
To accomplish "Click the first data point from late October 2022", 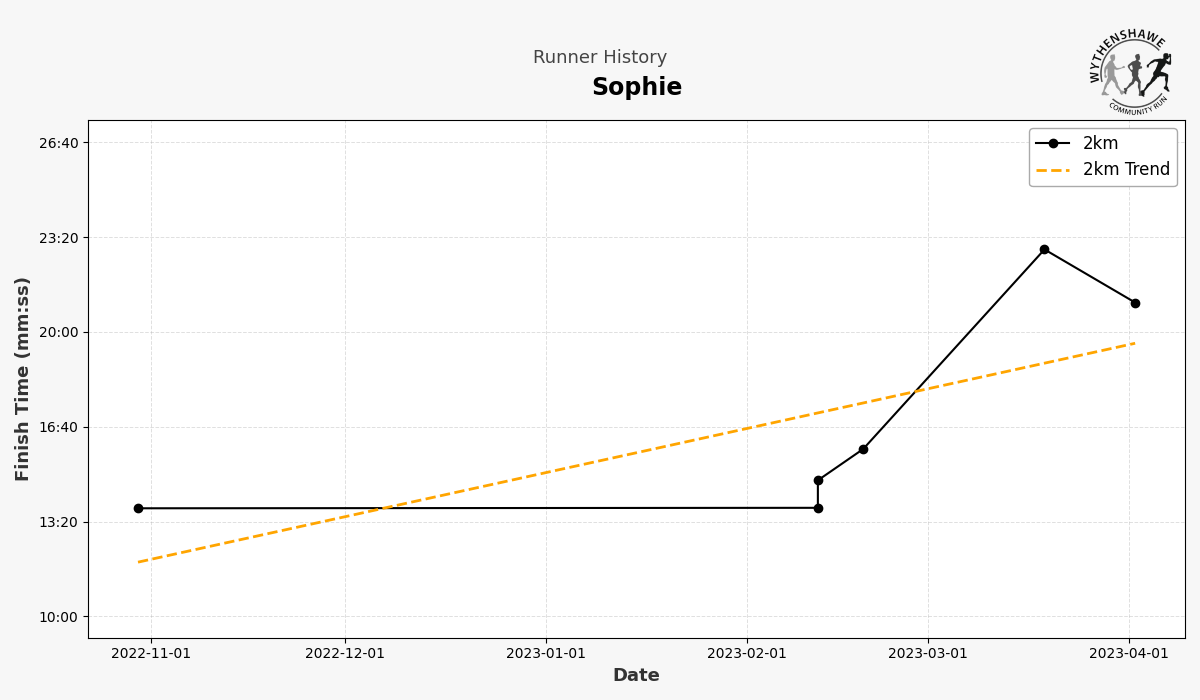I will 138,508.
